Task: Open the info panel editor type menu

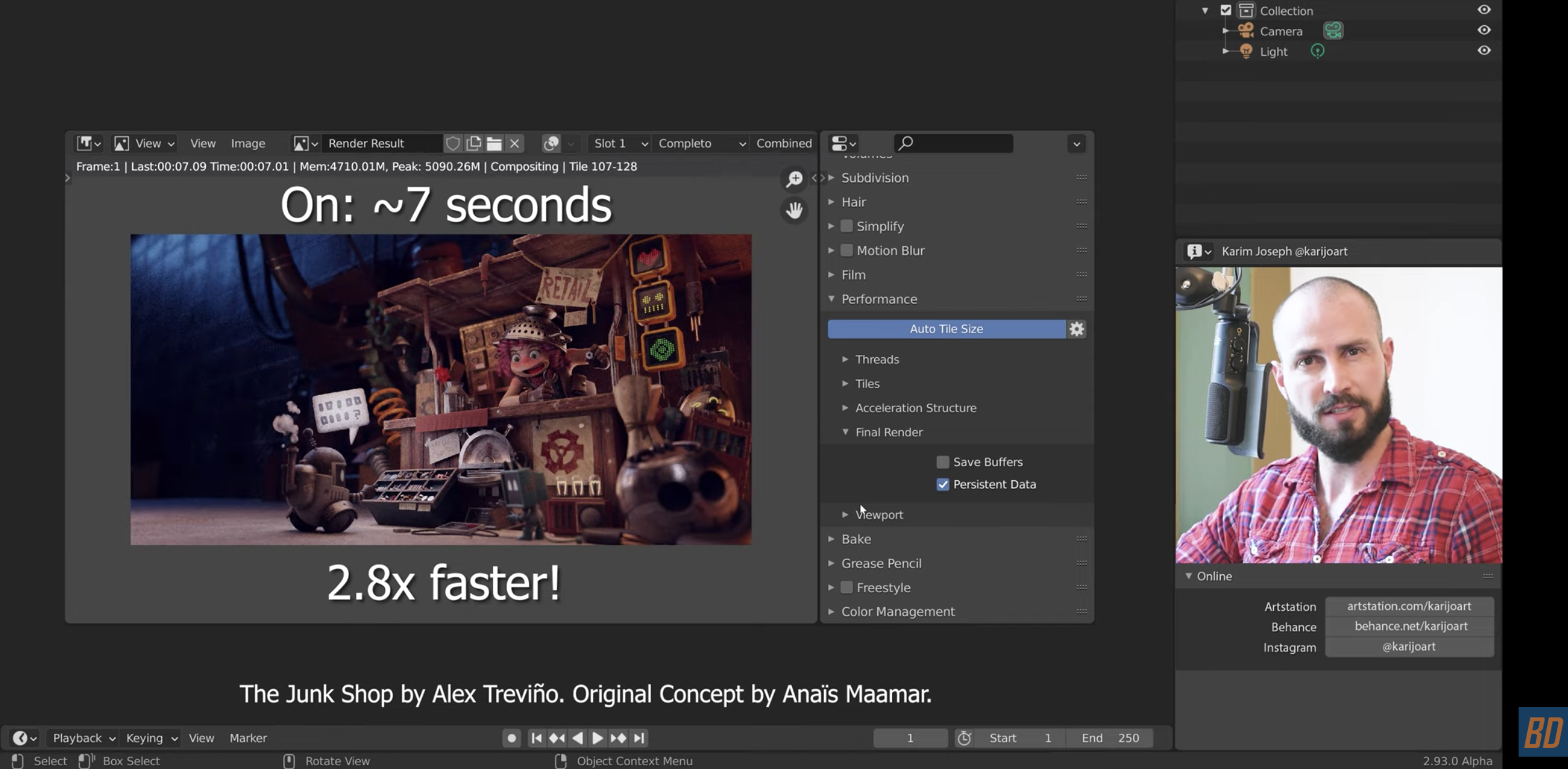Action: [x=1198, y=252]
